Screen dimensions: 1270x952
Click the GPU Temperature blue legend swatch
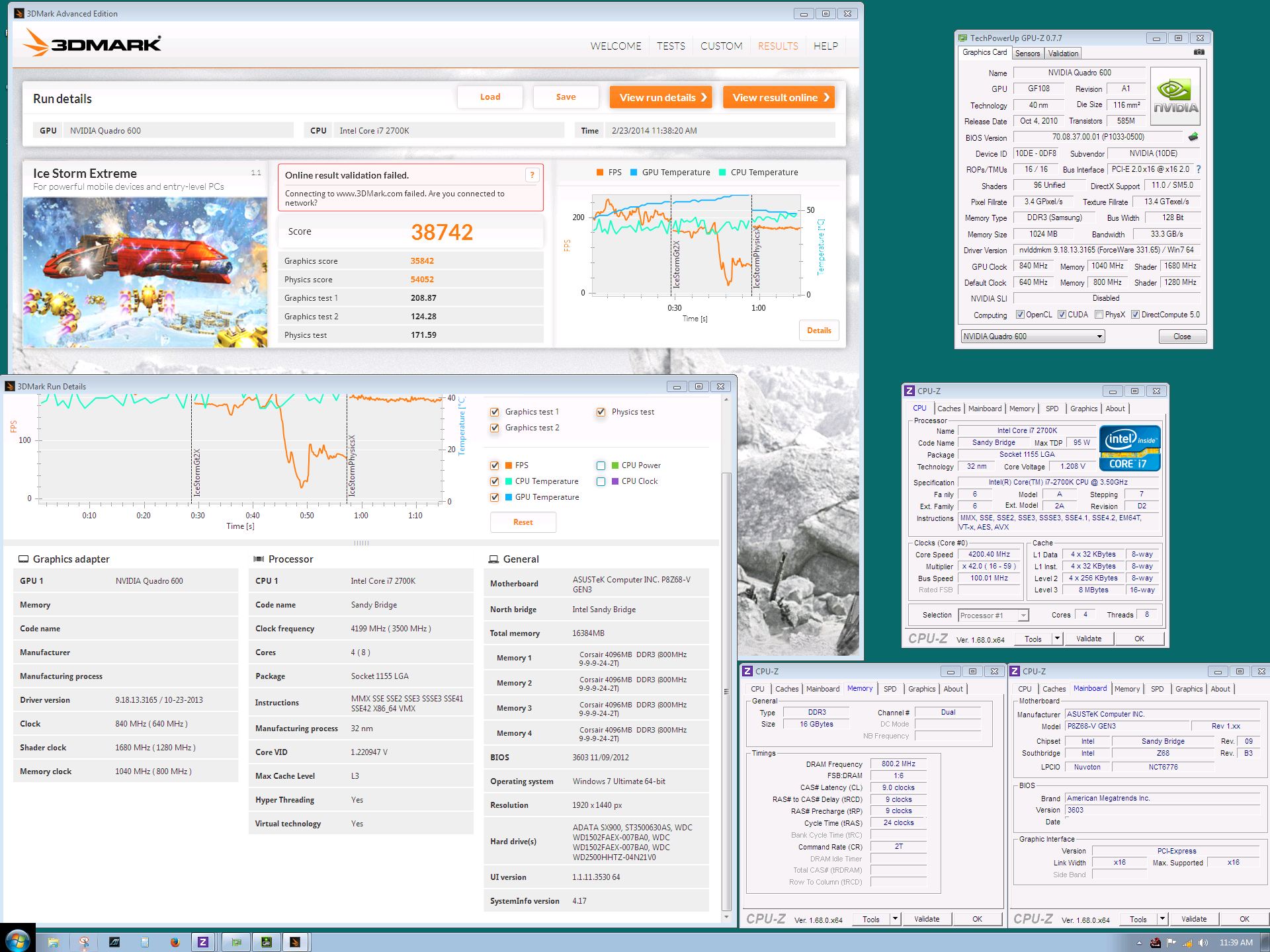[x=634, y=173]
